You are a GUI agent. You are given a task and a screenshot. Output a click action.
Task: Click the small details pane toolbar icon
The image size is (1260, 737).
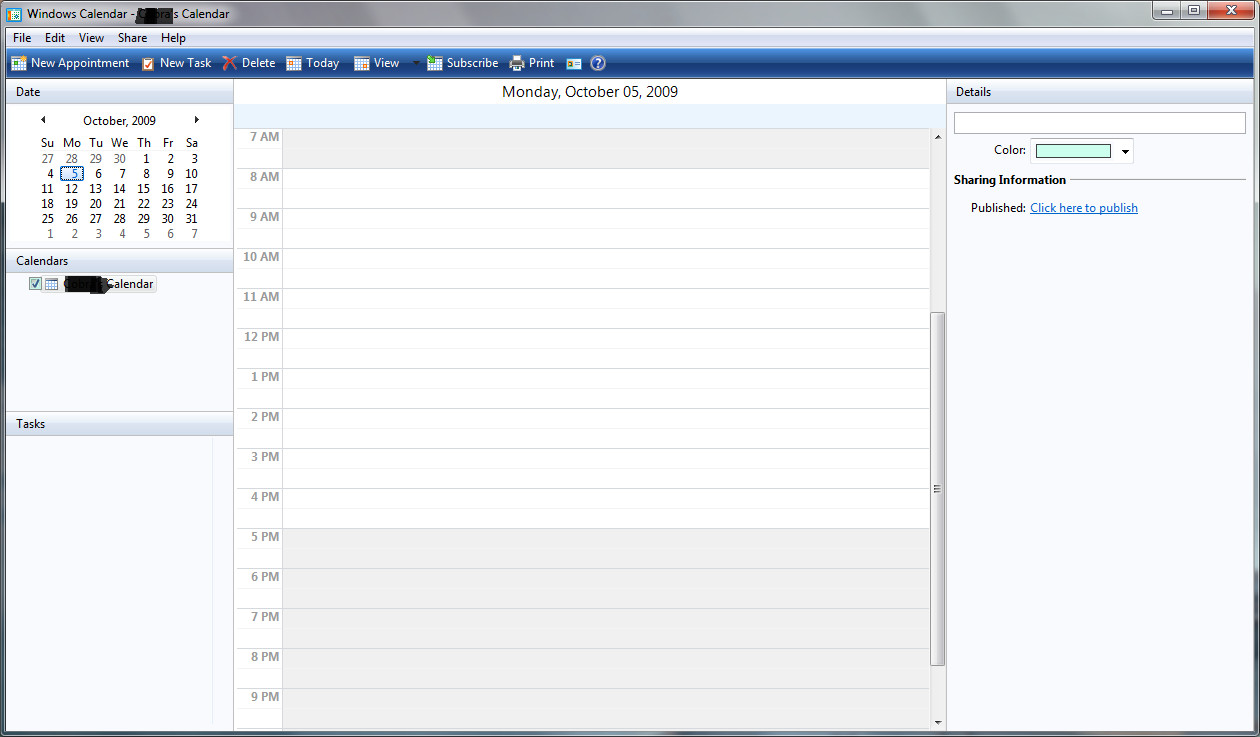[x=573, y=62]
